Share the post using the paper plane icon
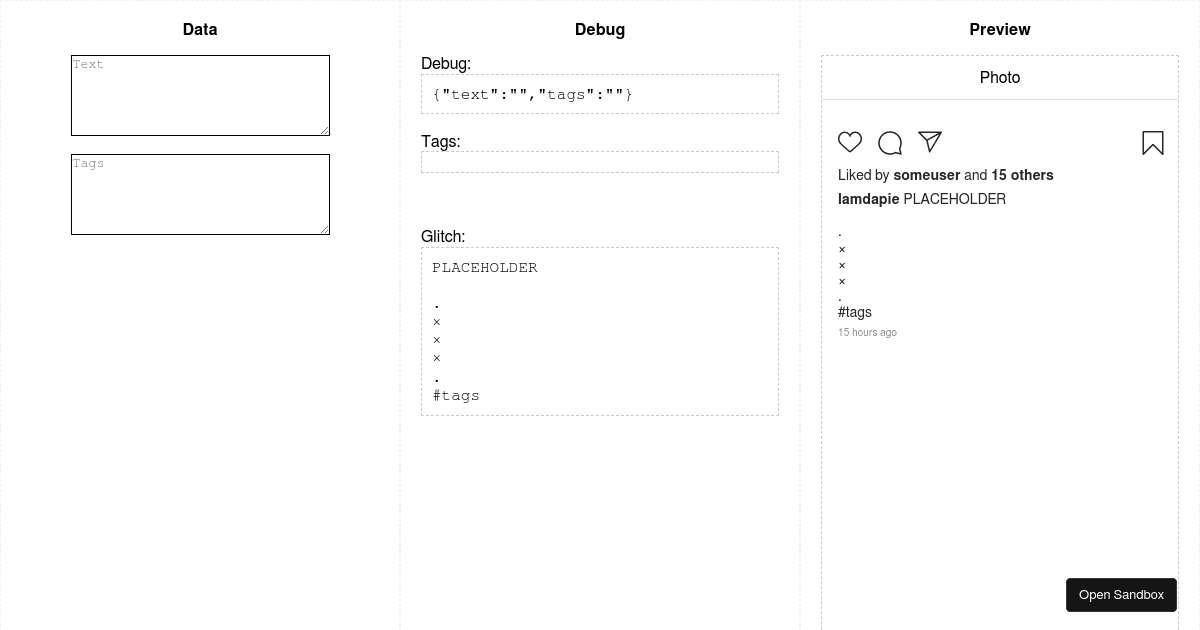1200x630 pixels. click(930, 142)
